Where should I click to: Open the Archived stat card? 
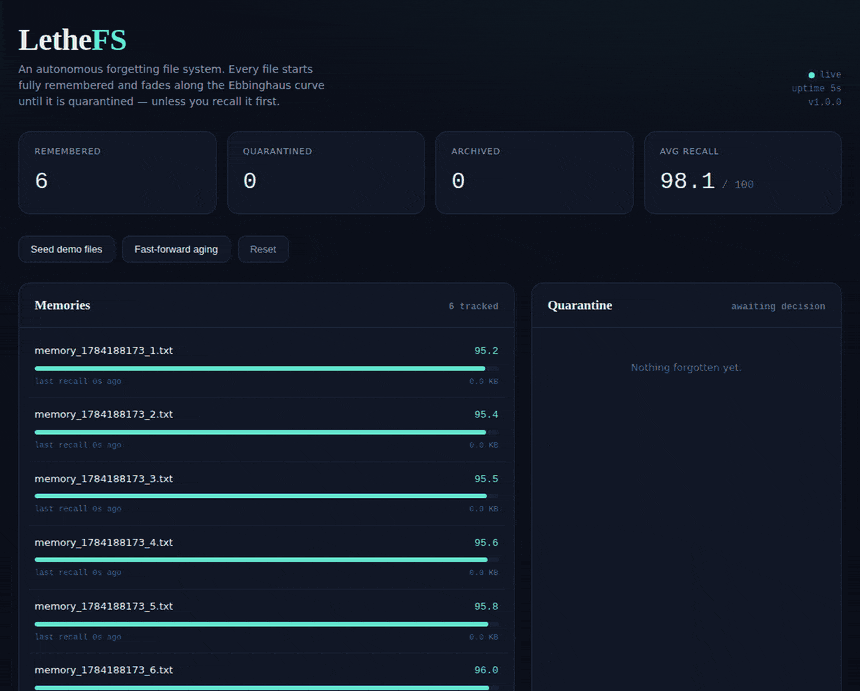click(x=534, y=172)
